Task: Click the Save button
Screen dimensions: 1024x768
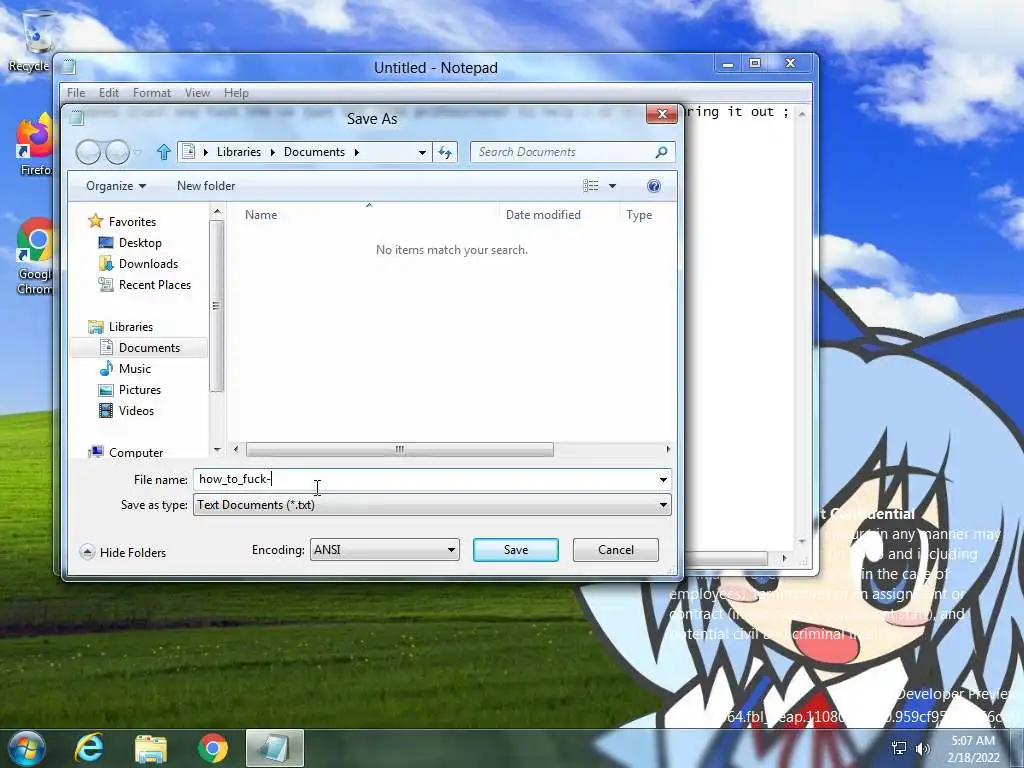Action: click(516, 550)
